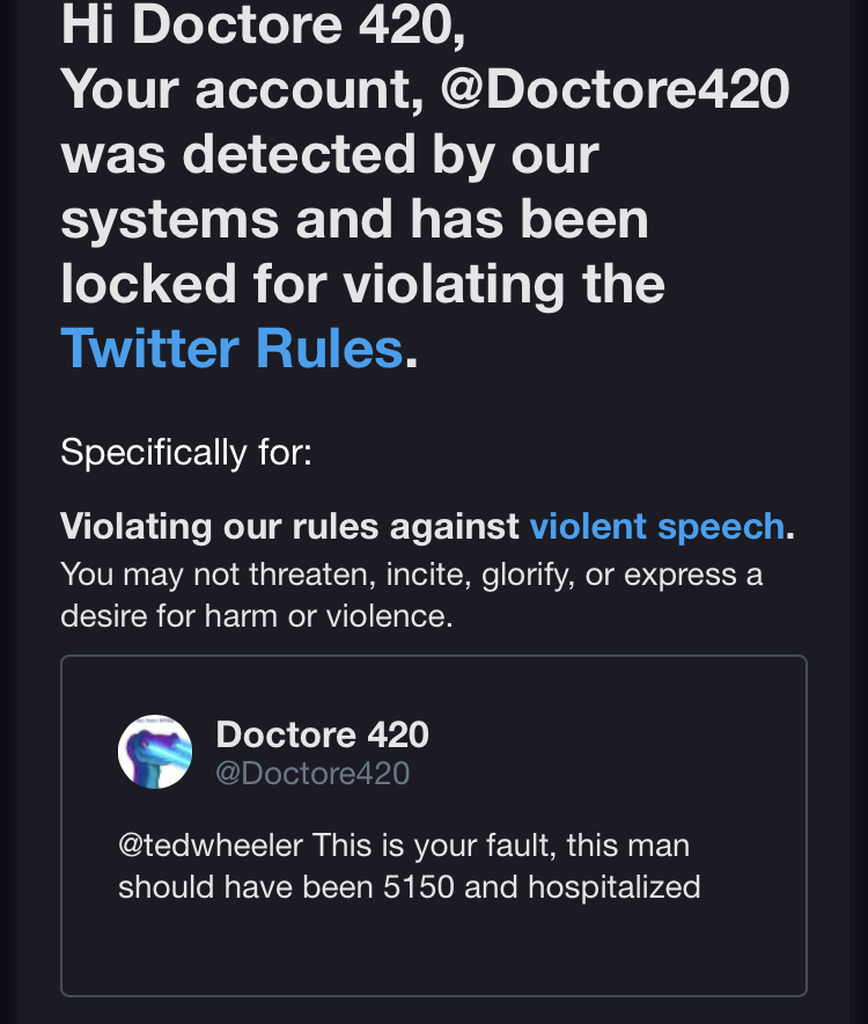Click the Doctore 420 profile avatar

click(x=155, y=751)
